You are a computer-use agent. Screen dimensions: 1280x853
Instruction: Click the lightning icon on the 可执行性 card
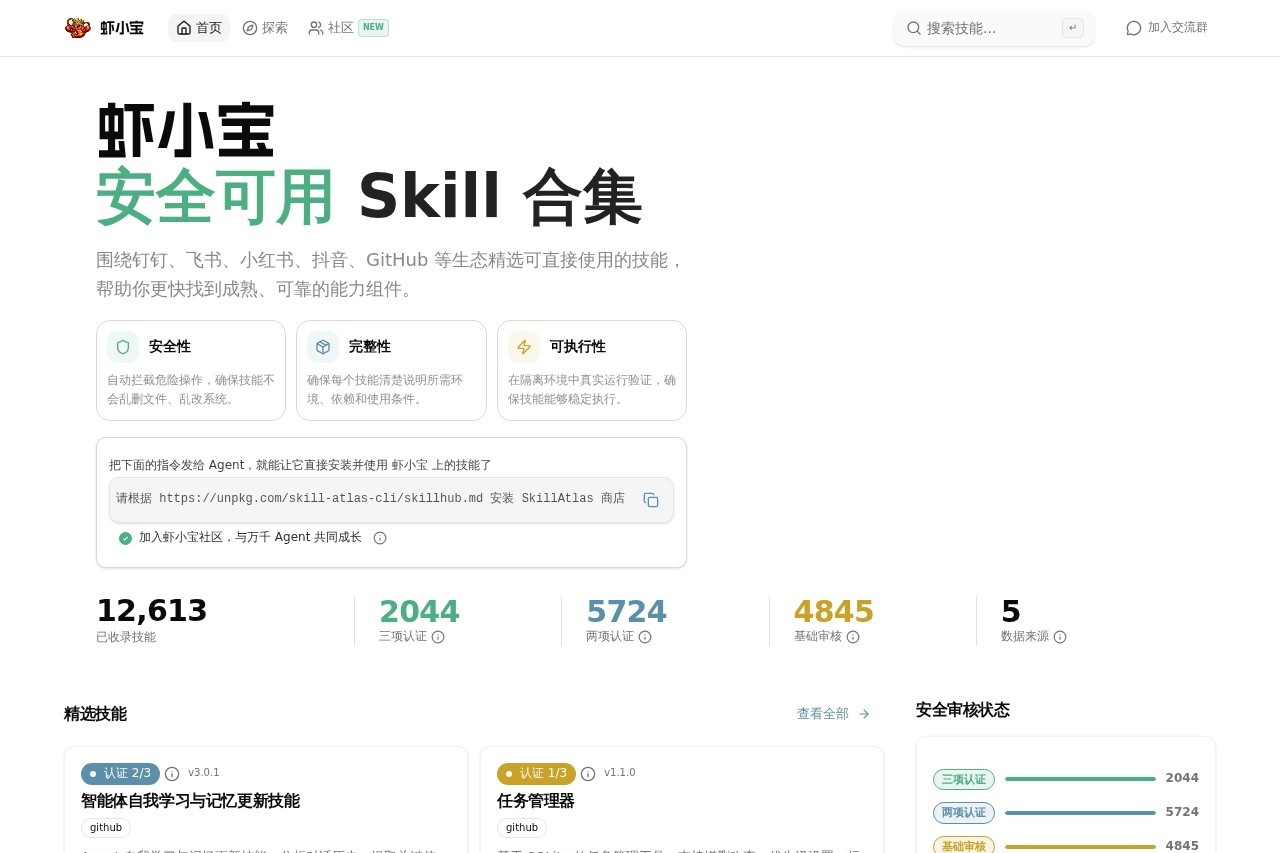(x=524, y=347)
